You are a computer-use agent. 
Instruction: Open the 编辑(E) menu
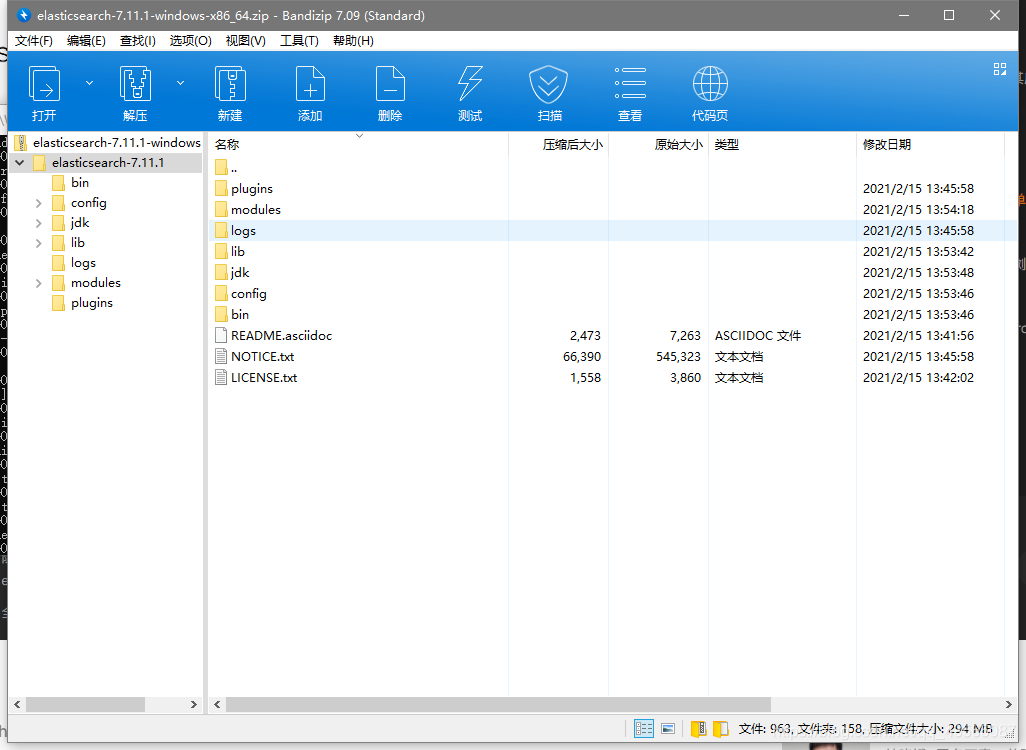click(x=86, y=41)
